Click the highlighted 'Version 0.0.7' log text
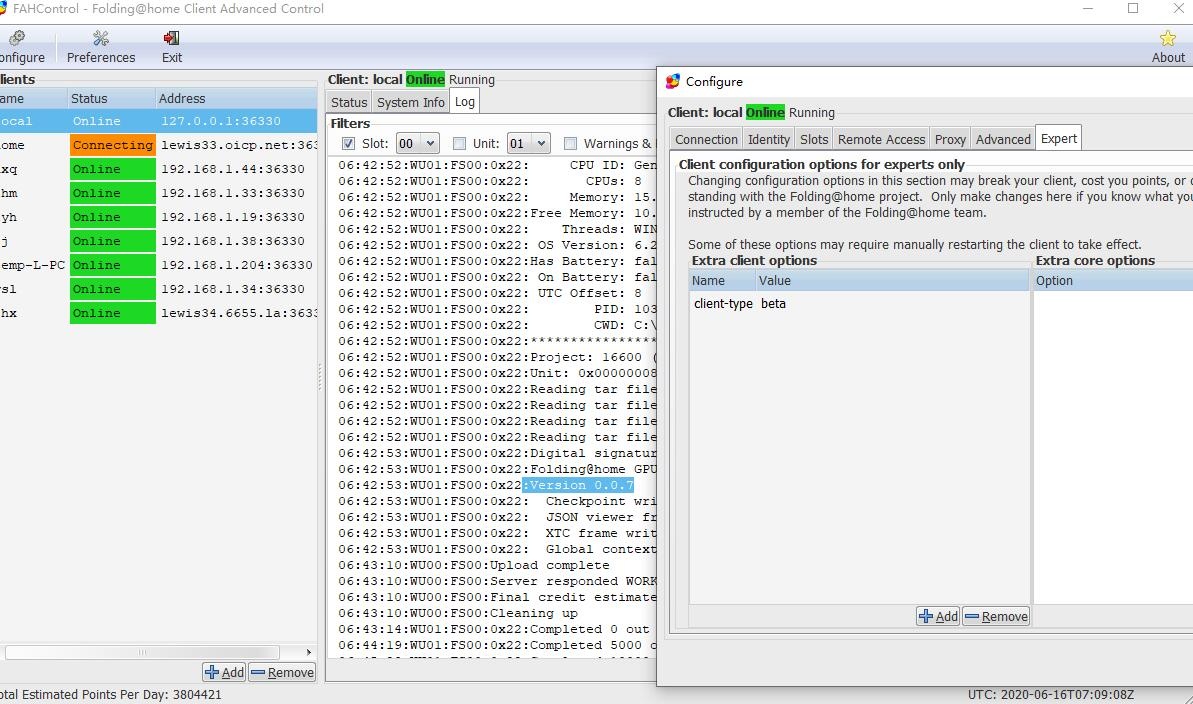The image size is (1193, 704). click(578, 485)
